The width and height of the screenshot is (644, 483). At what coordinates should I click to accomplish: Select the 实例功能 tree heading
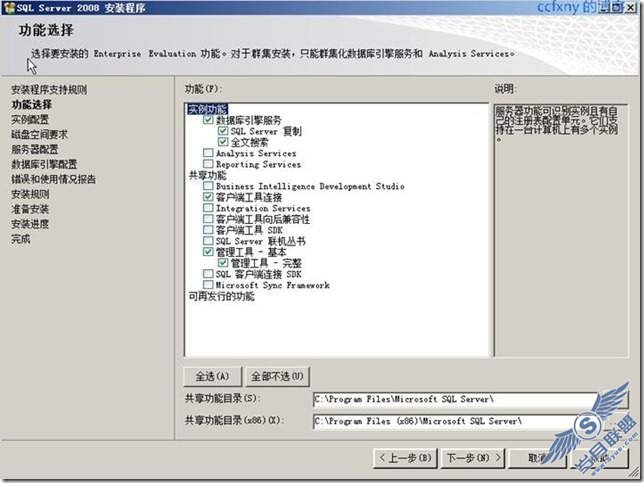[x=207, y=109]
